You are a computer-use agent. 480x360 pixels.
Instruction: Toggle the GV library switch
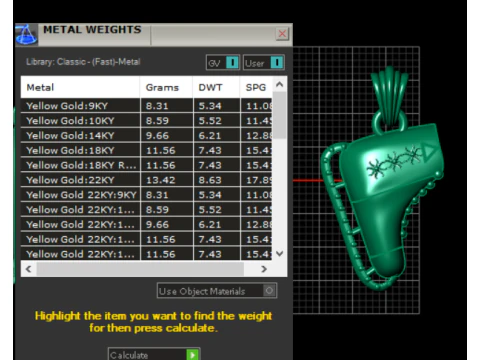tap(223, 63)
